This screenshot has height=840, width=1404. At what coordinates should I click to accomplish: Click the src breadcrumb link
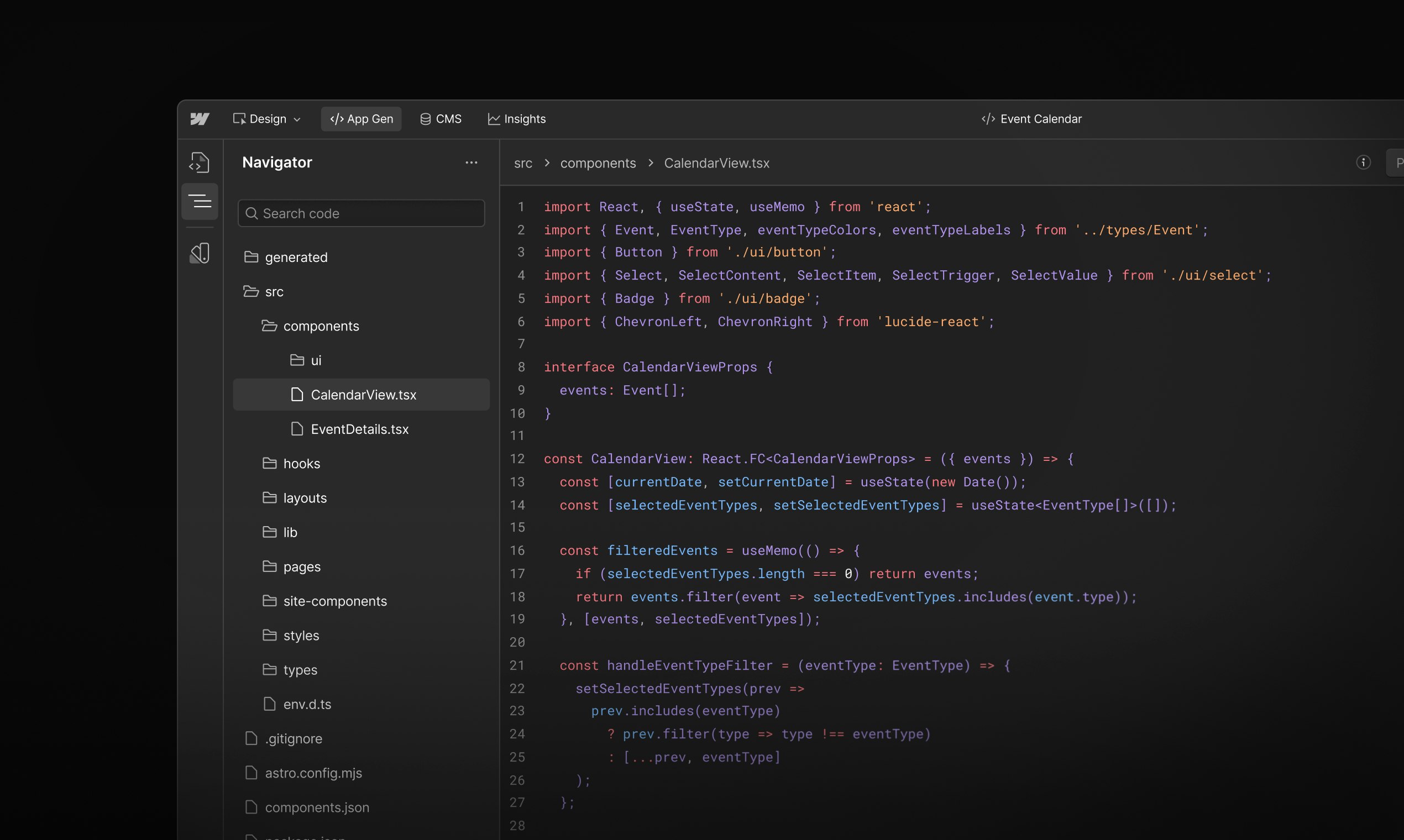(x=523, y=163)
